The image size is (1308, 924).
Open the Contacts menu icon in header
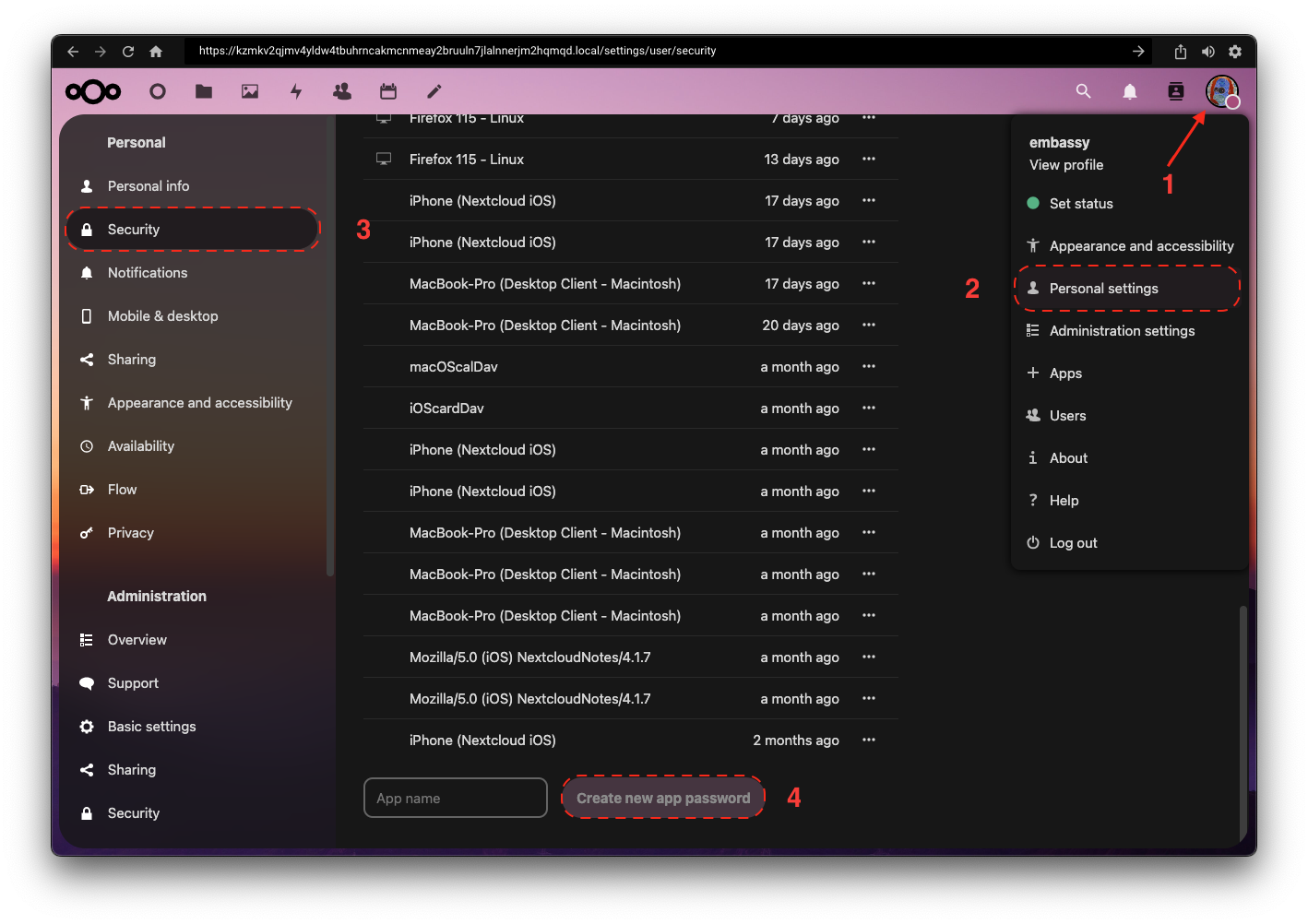click(1176, 91)
